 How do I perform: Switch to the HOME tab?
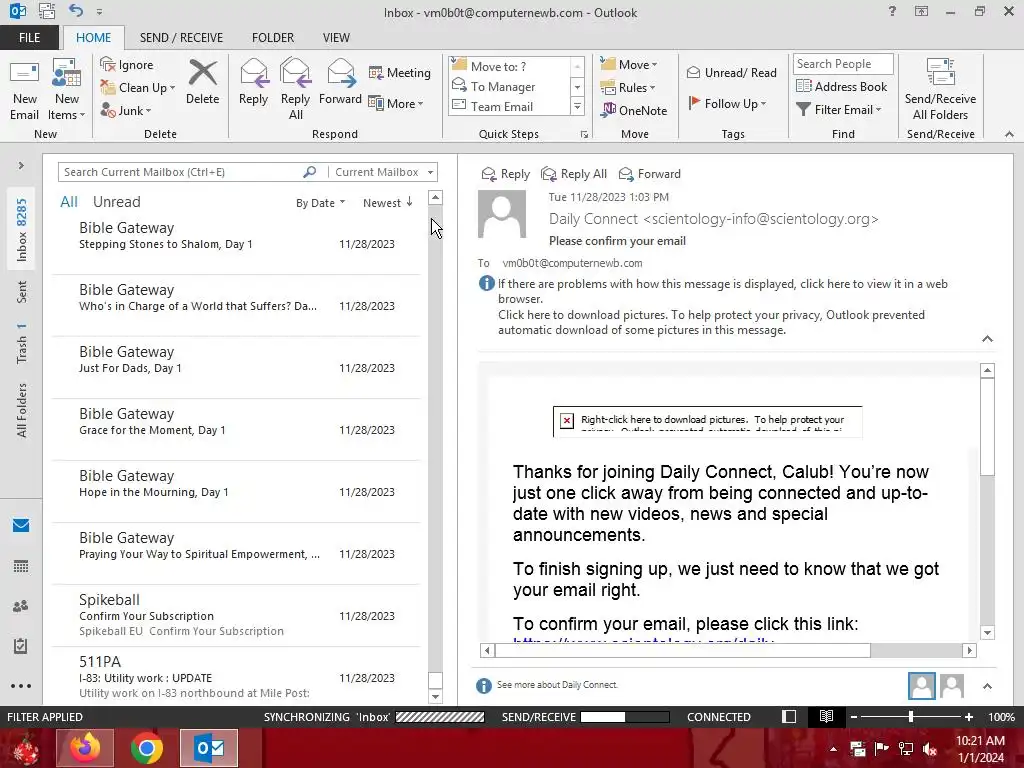(x=93, y=38)
